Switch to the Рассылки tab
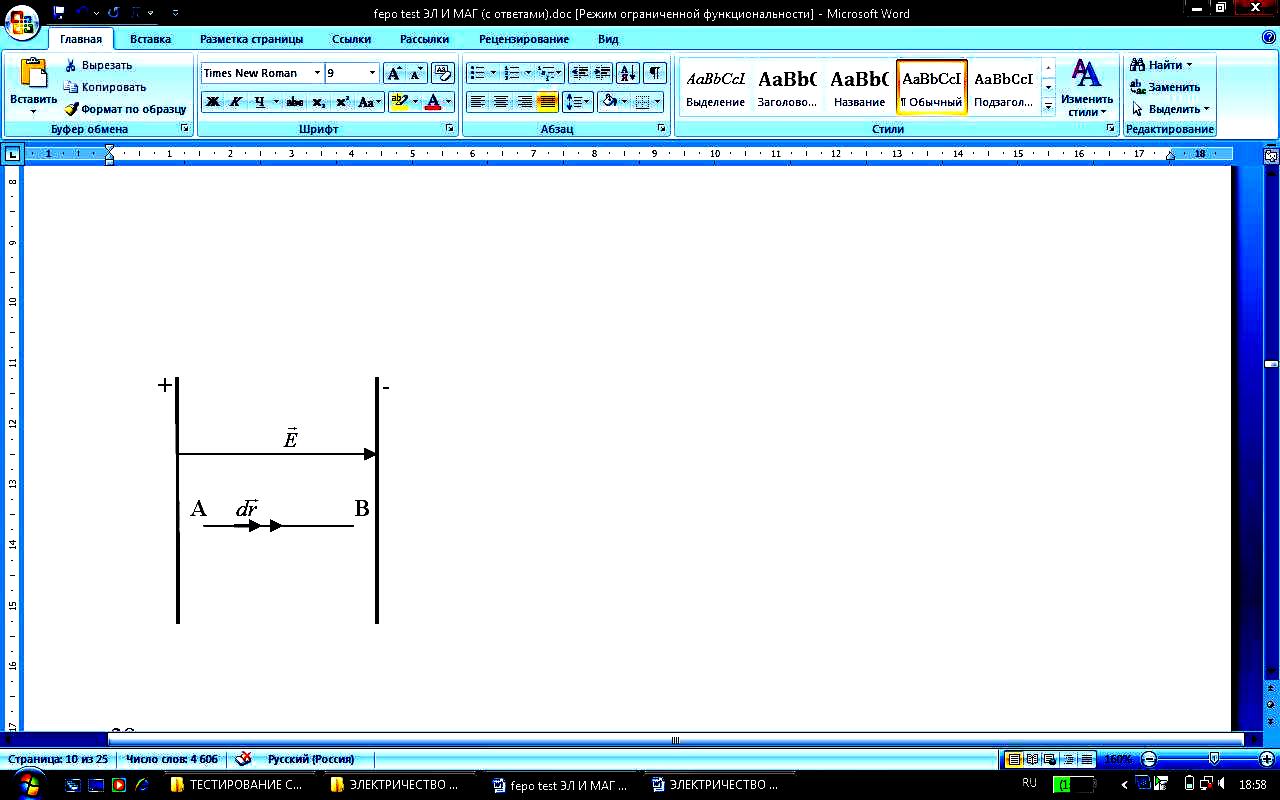Image resolution: width=1280 pixels, height=800 pixels. pos(424,39)
